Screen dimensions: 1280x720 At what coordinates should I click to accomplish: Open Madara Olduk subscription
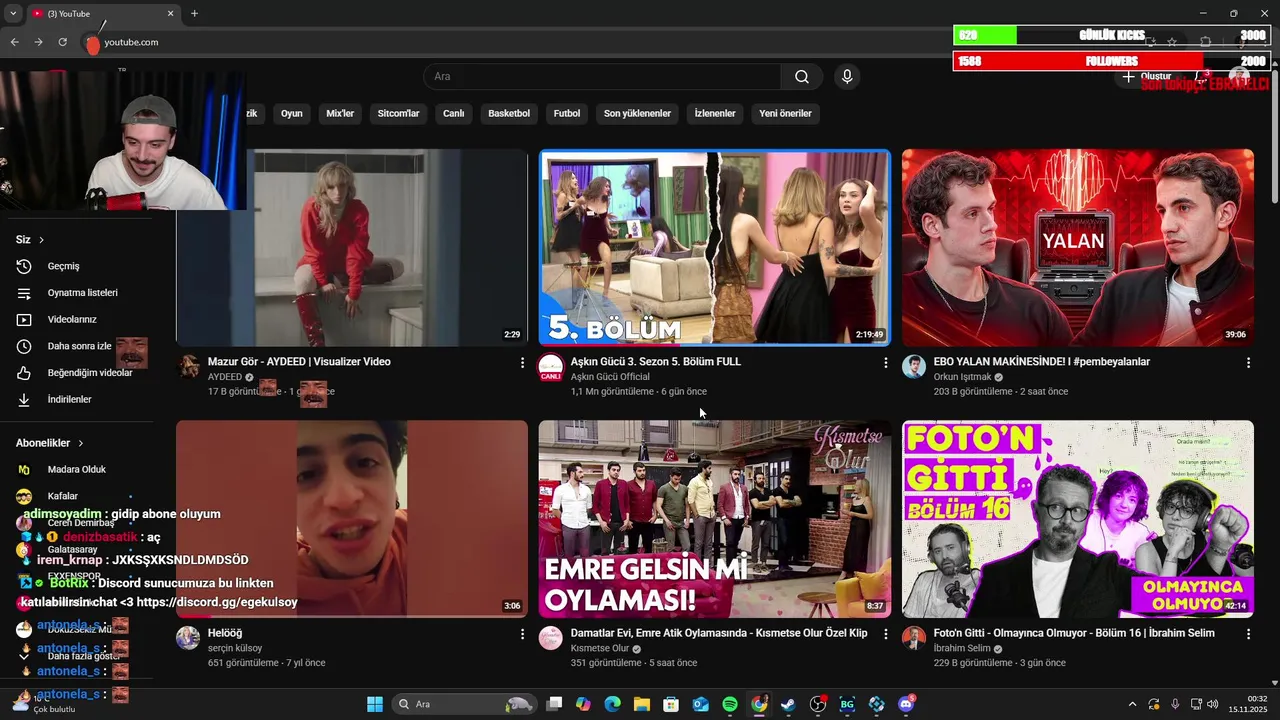(x=77, y=469)
